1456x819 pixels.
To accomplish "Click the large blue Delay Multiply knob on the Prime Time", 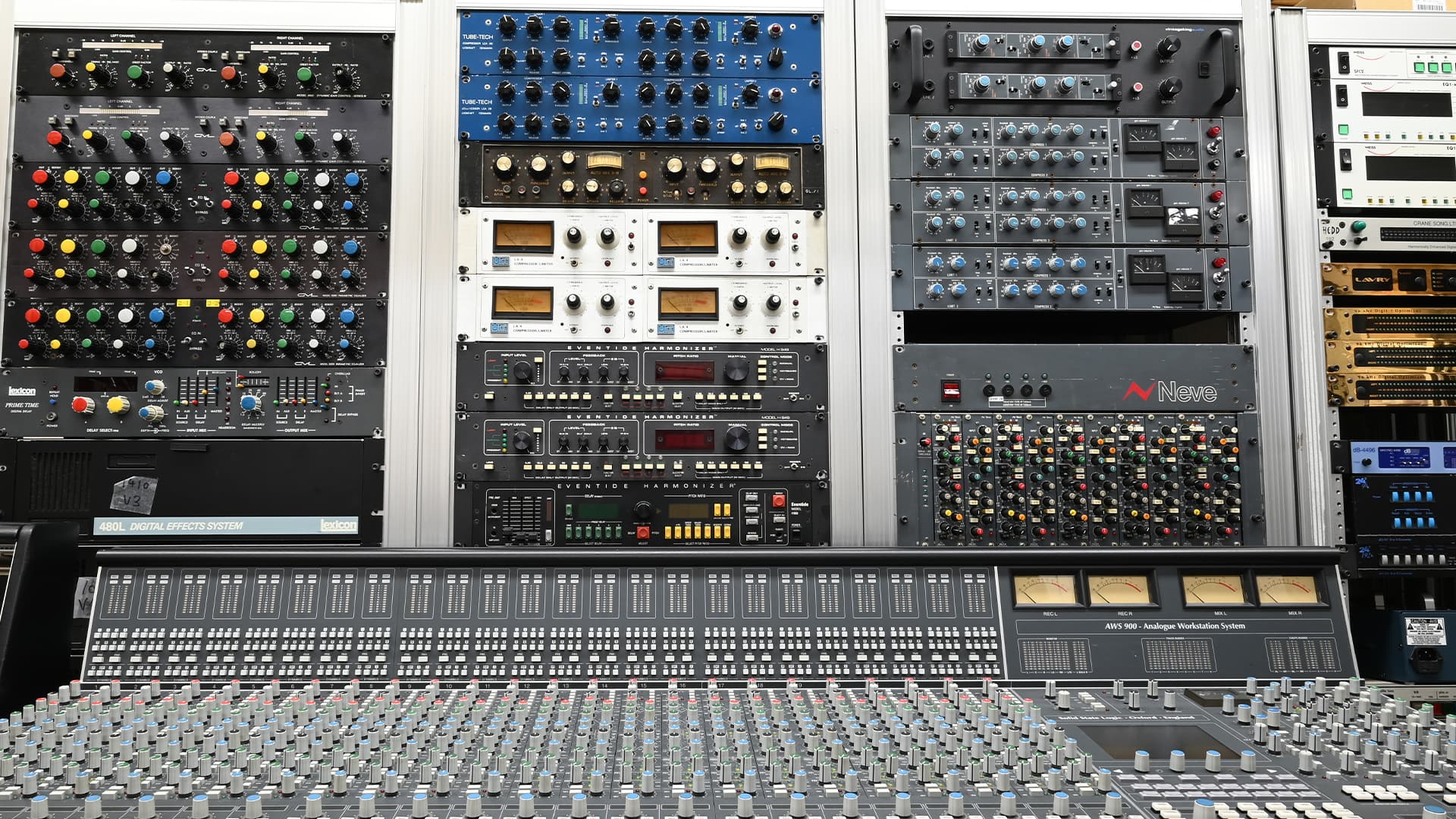I will [x=249, y=403].
